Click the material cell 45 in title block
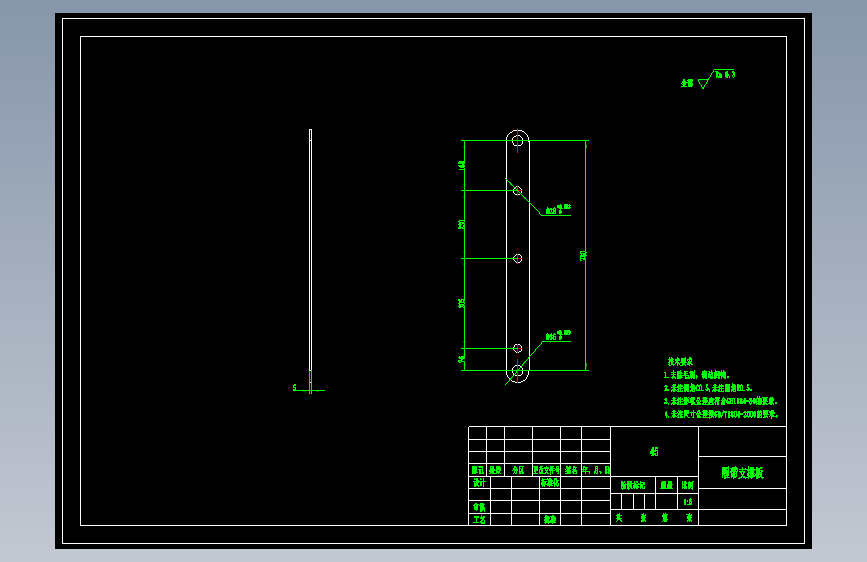Viewport: 867px width, 562px height. [654, 451]
